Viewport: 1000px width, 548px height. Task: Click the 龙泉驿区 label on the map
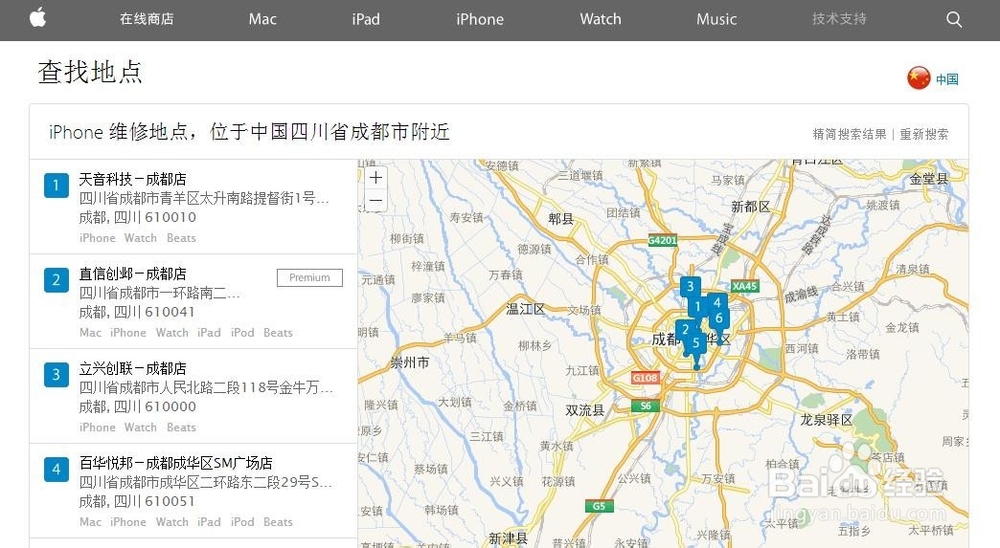pyautogui.click(x=827, y=420)
